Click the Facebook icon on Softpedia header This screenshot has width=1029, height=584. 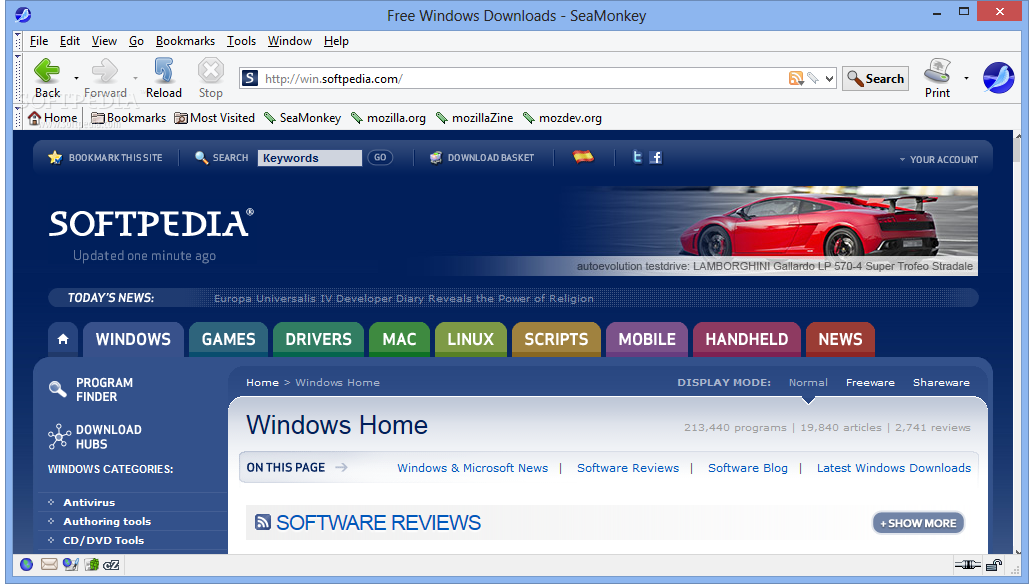coord(656,157)
